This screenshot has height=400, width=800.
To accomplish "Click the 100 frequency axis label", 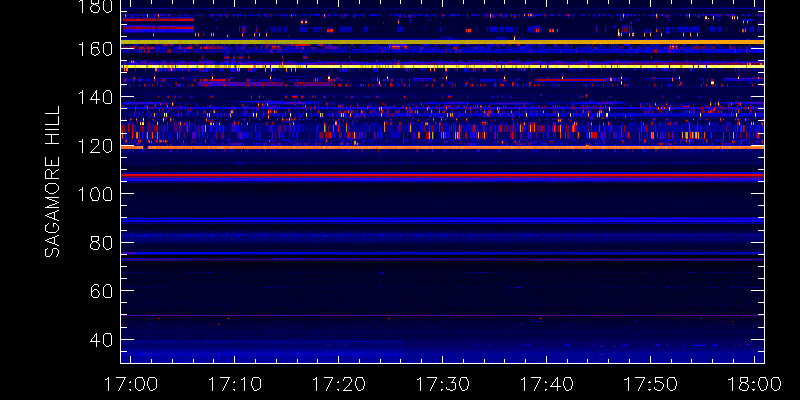I will 95,194.
